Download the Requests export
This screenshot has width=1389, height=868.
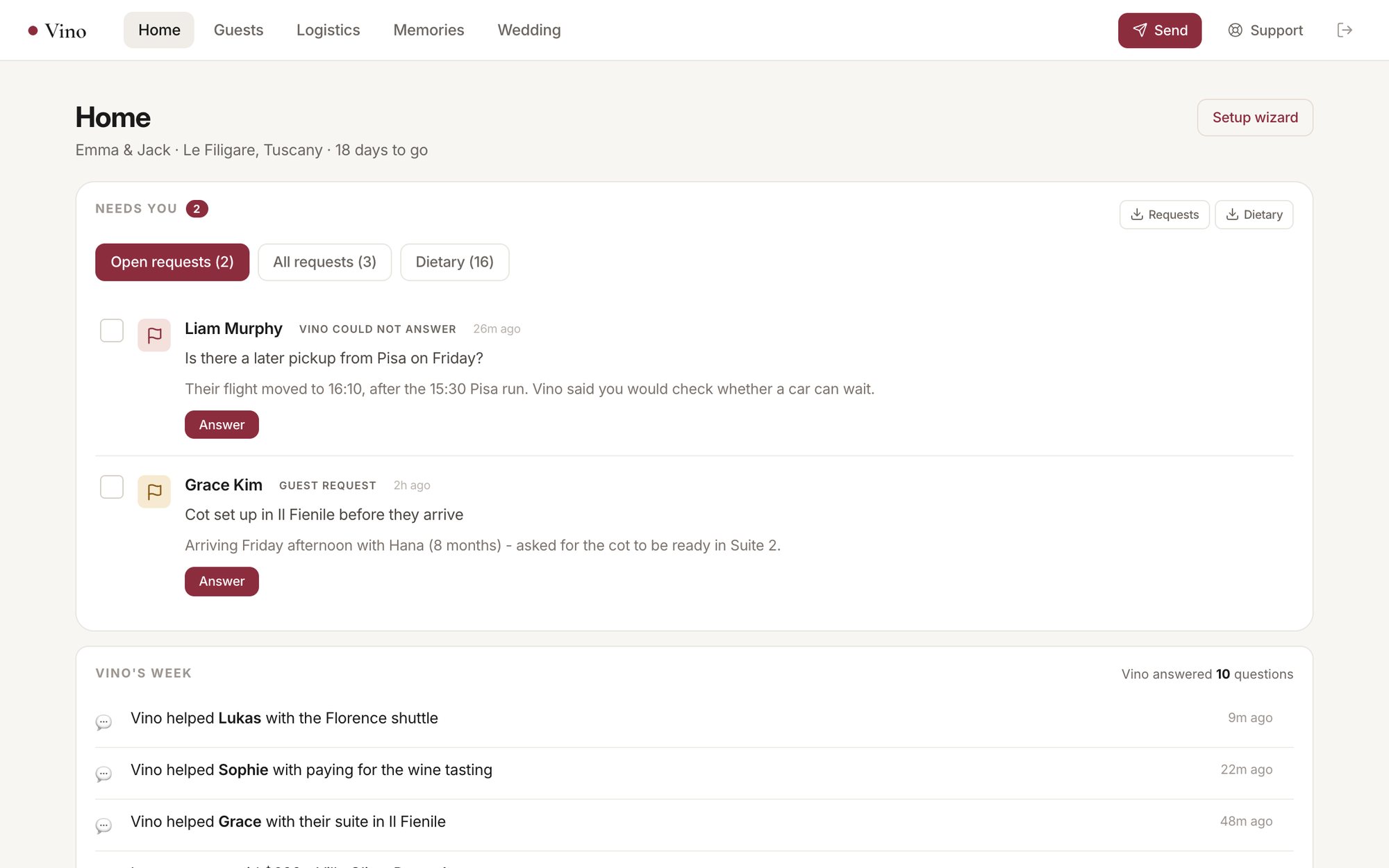1165,215
